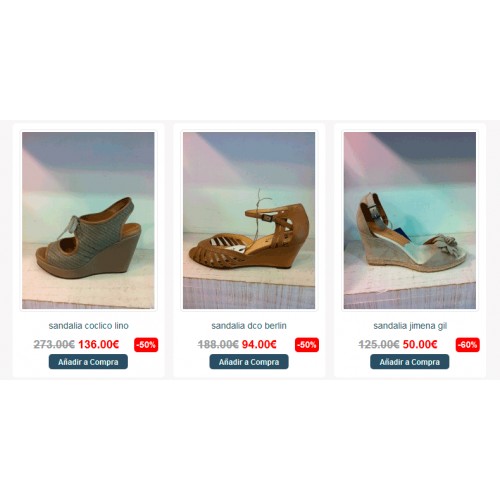This screenshot has width=500, height=500.
Task: Click the -50% badge on coclico lino
Action: coord(146,345)
